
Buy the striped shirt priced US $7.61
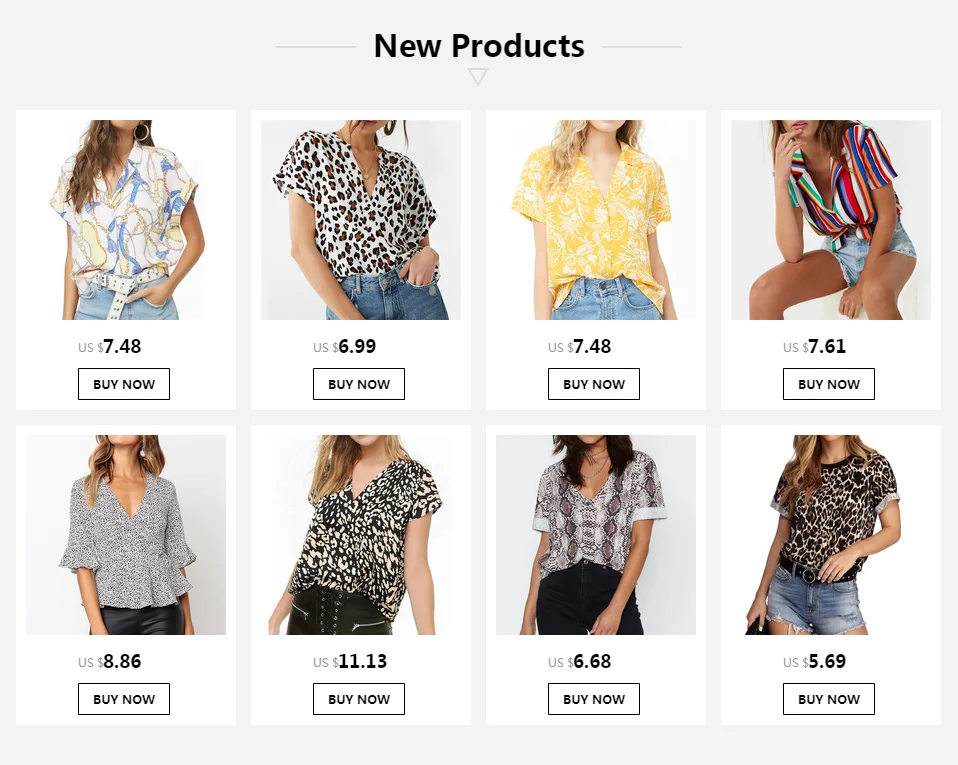tap(828, 384)
